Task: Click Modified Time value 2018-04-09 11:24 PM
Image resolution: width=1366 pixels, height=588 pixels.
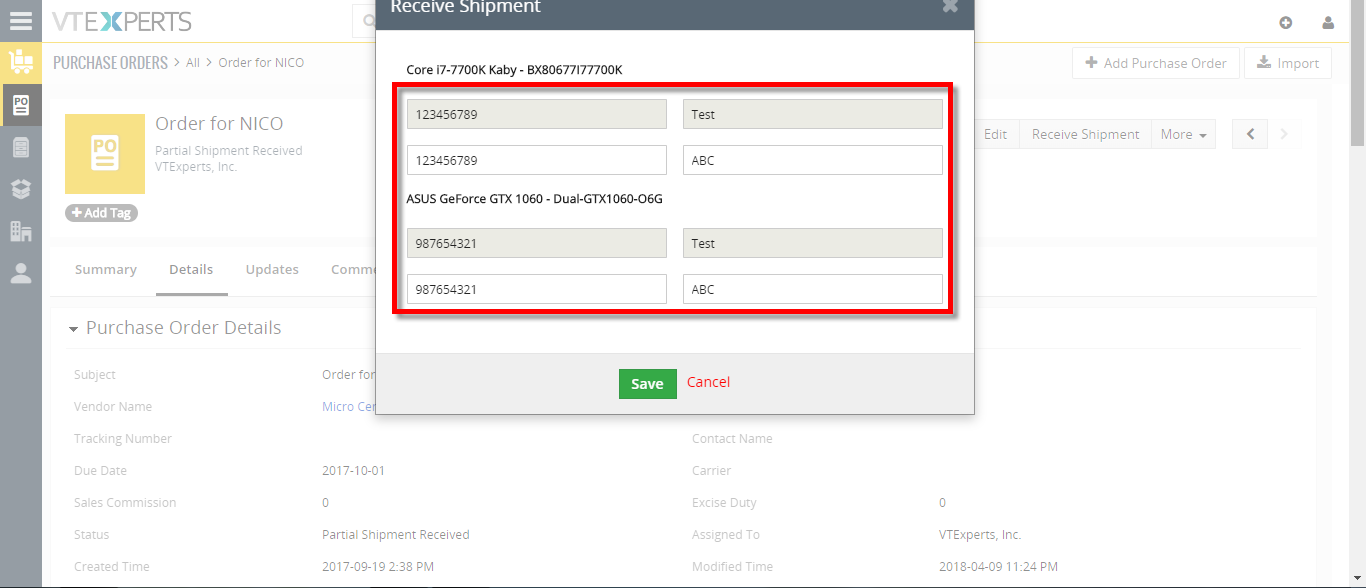Action: 998,567
